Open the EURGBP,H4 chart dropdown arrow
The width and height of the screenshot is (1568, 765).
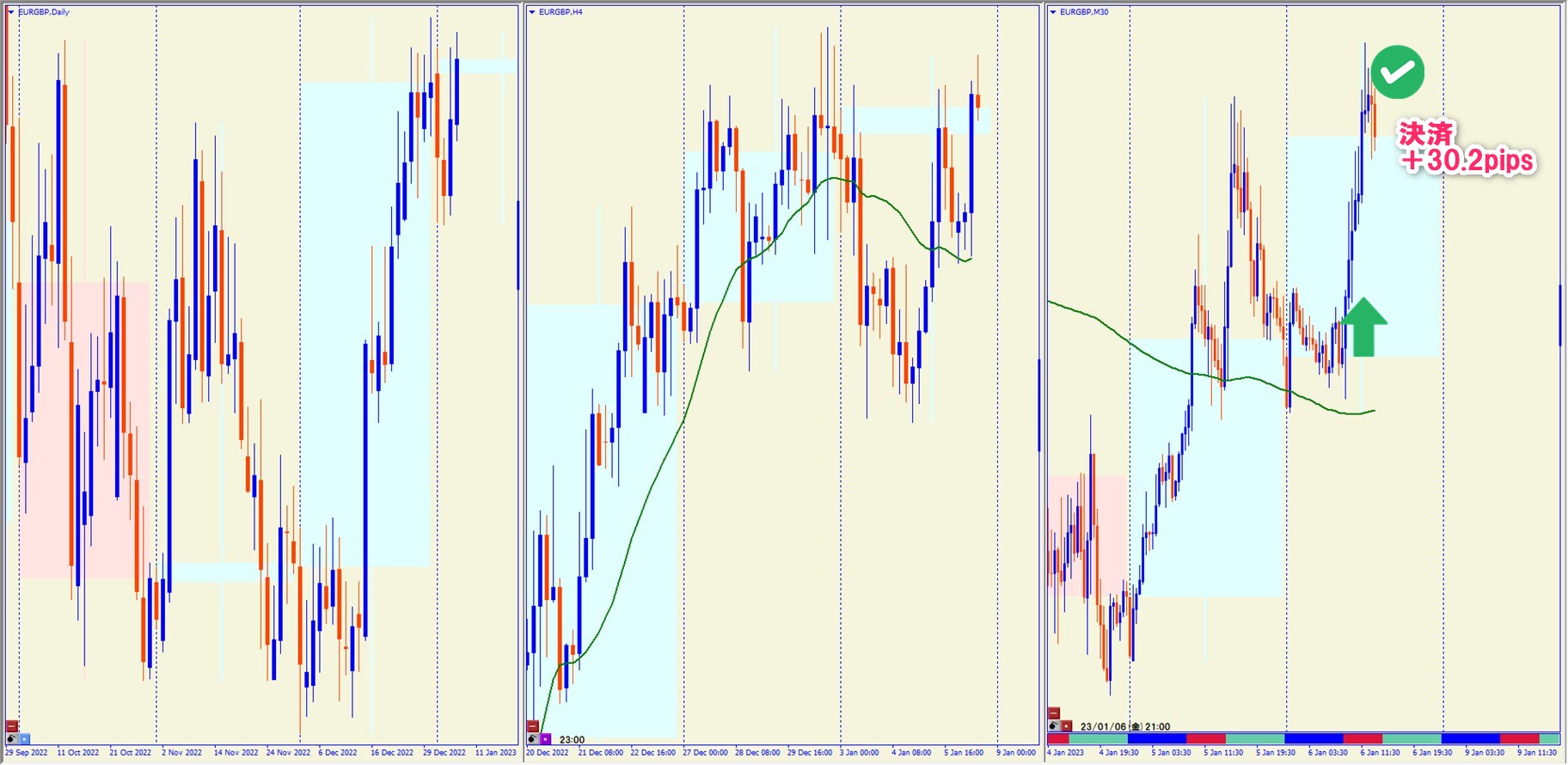point(532,12)
